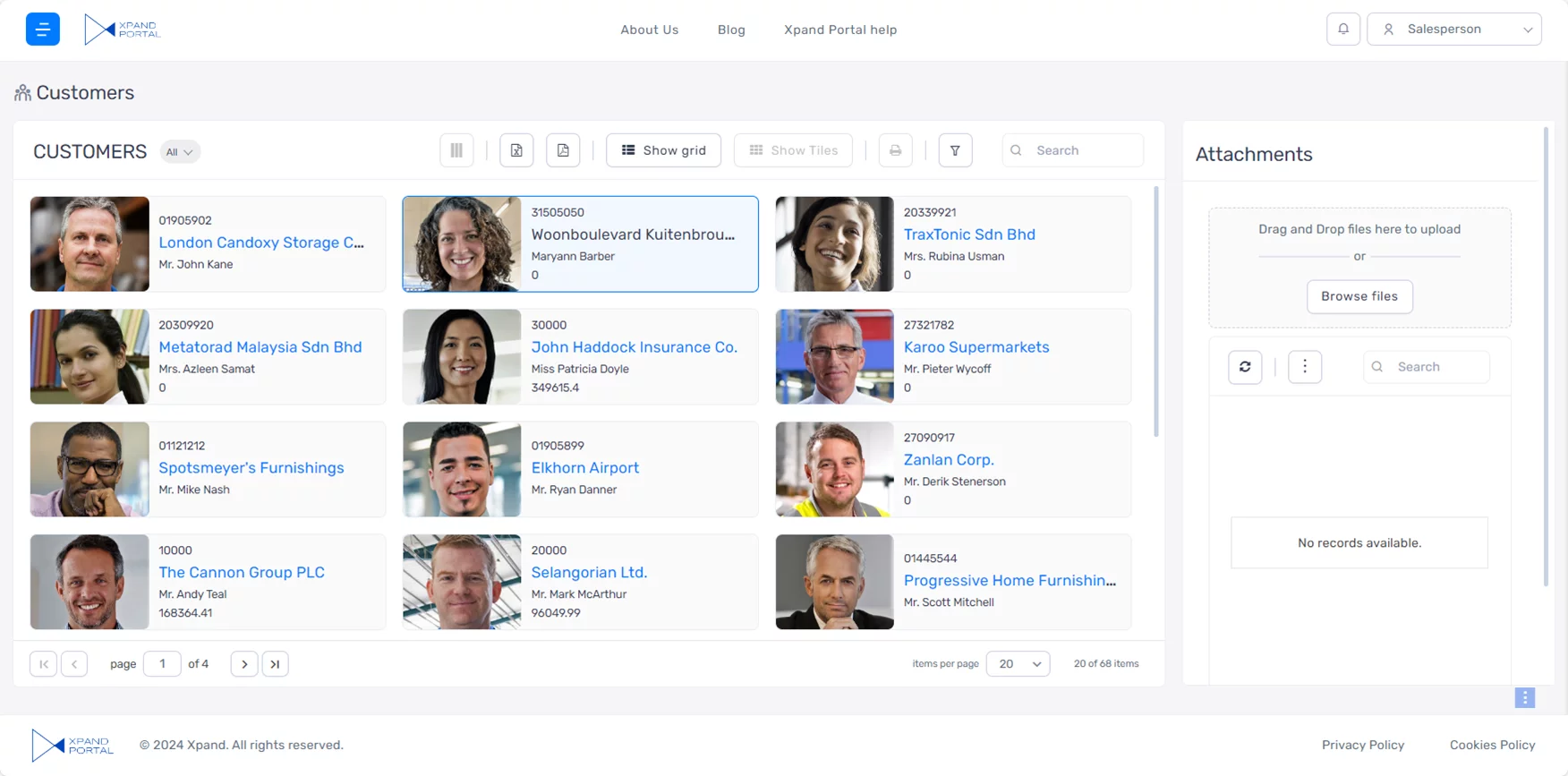Open the floating panel options button
The image size is (1568, 776).
click(x=1524, y=698)
